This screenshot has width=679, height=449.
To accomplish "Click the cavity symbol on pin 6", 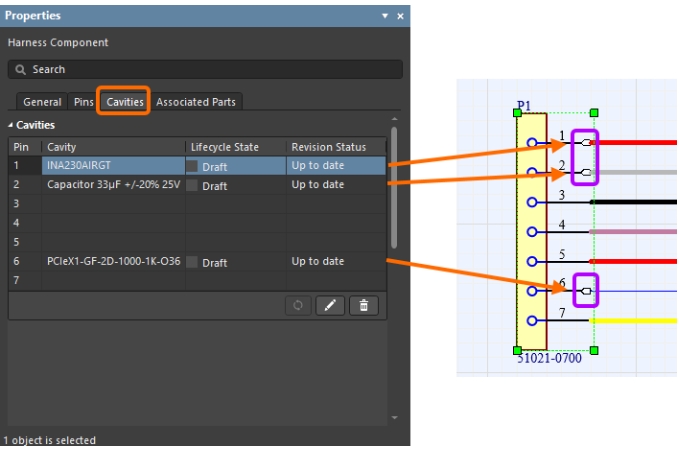I will coord(586,291).
